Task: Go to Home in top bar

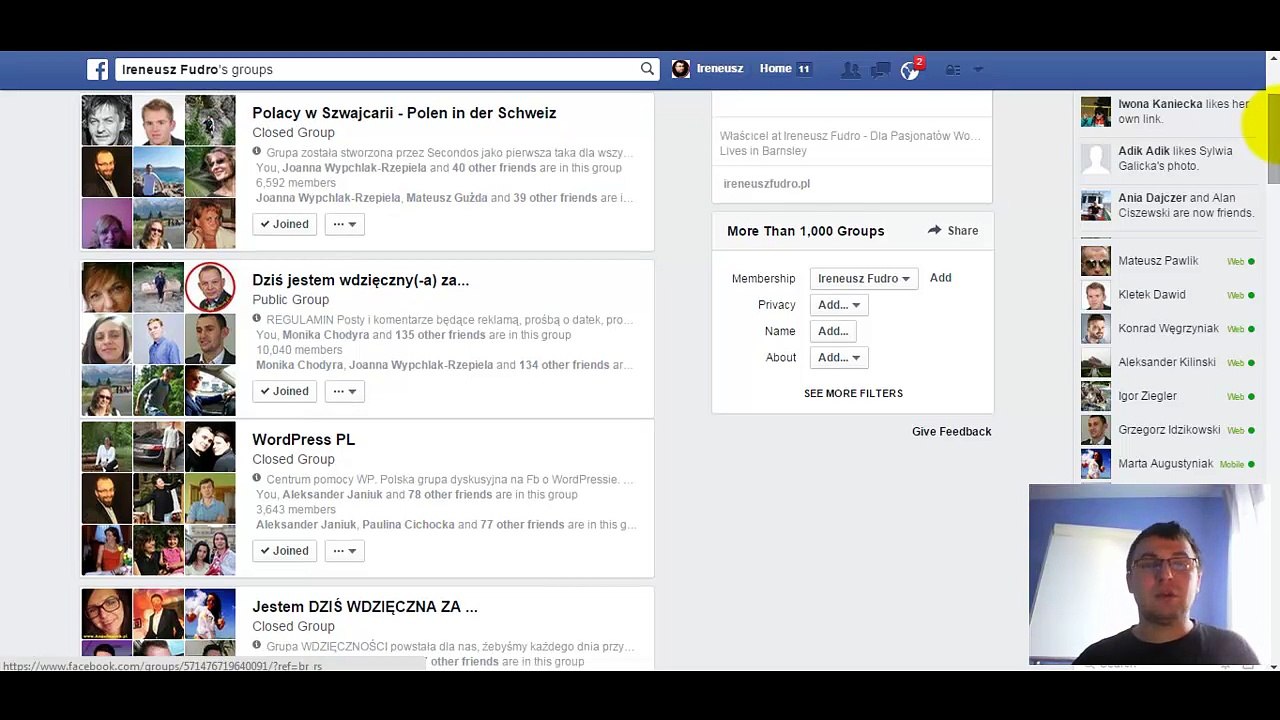Action: coord(775,69)
